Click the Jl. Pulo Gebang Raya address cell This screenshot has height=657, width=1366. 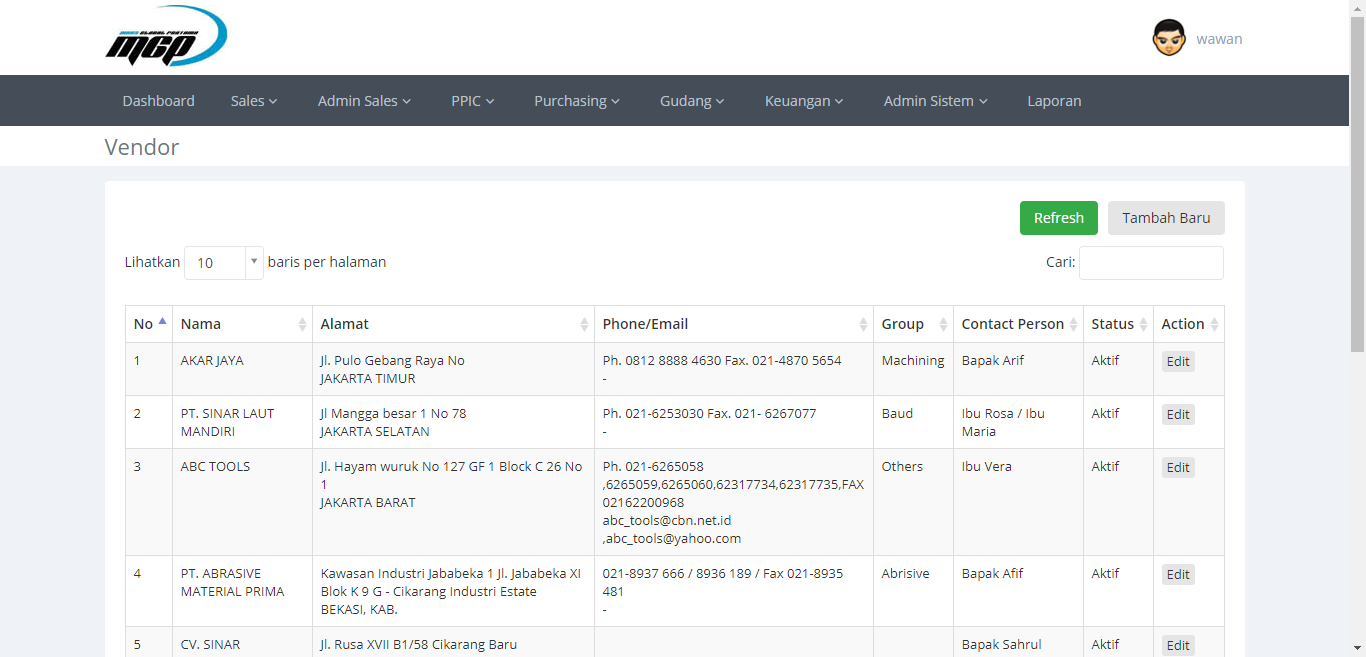click(x=453, y=369)
